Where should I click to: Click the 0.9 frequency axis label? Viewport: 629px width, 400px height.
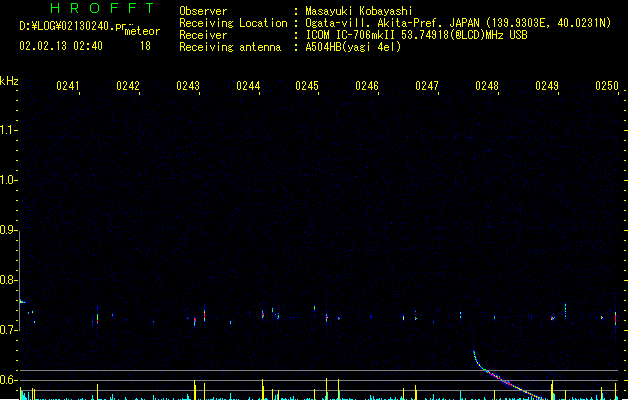[8, 229]
